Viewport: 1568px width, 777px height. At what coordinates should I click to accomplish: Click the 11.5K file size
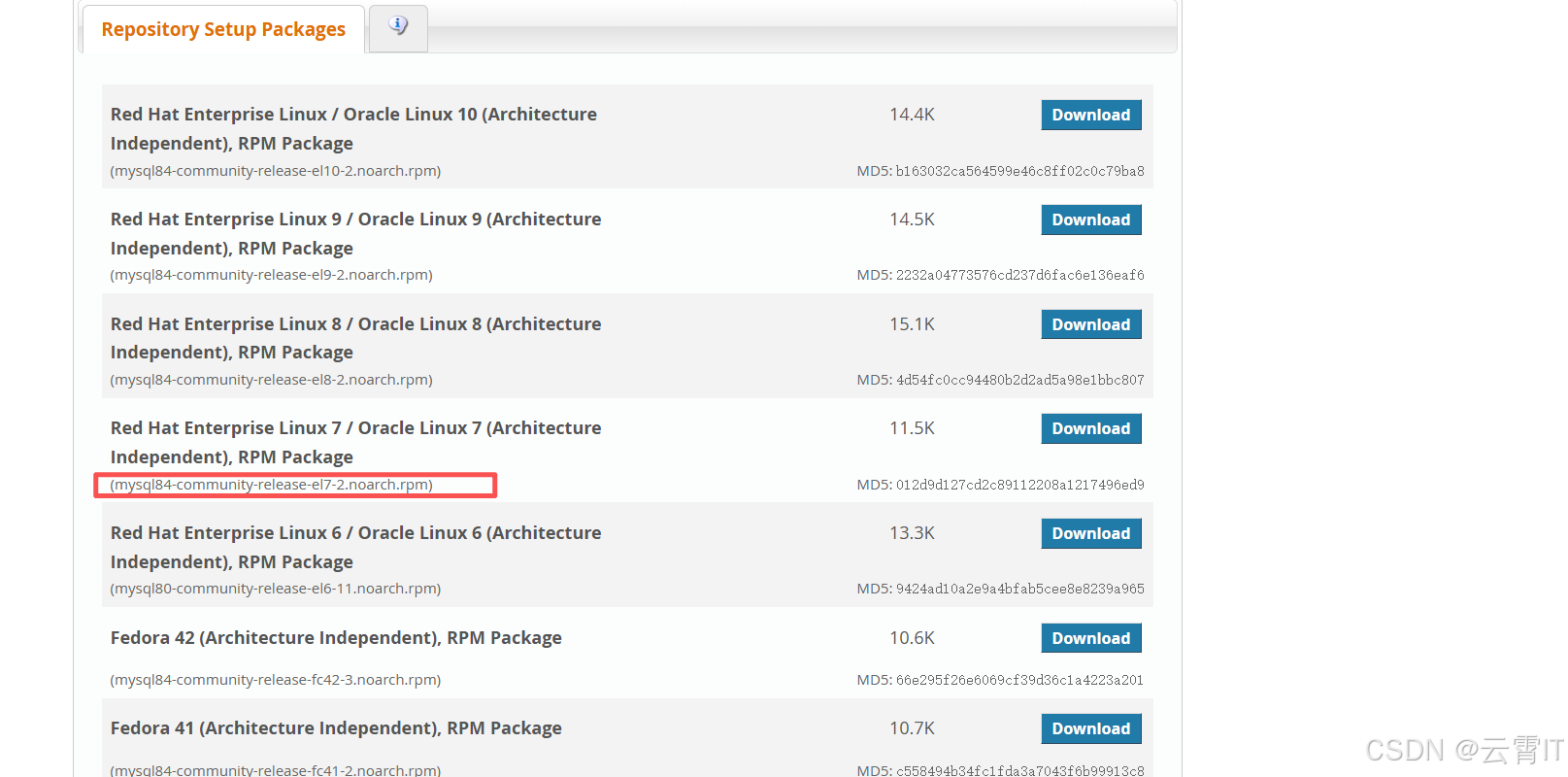click(x=912, y=428)
